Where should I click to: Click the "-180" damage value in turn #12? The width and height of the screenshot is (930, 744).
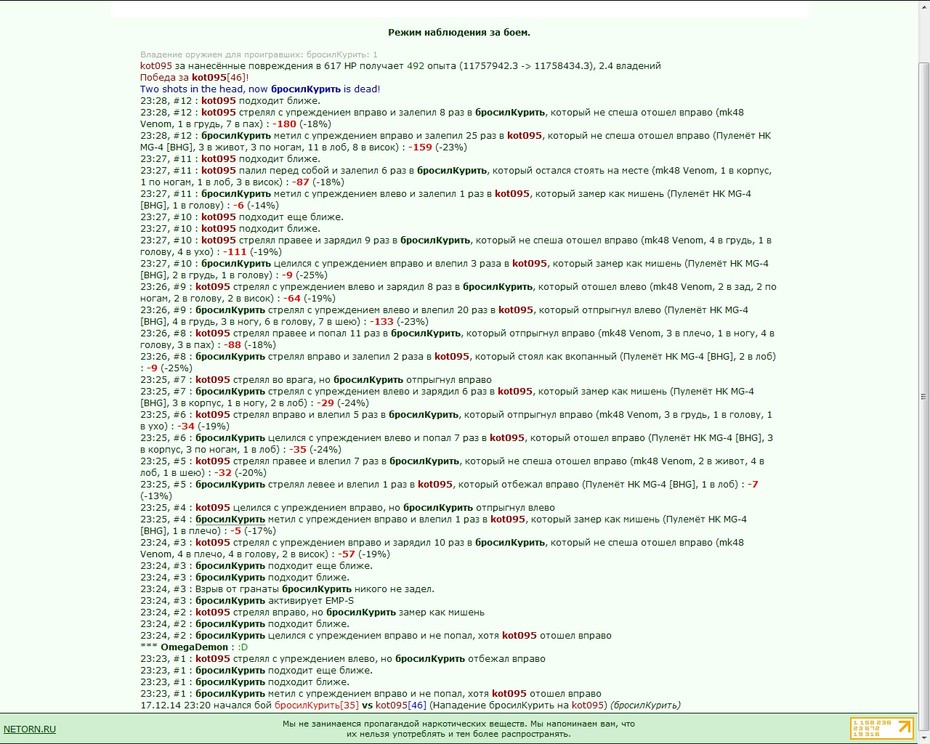285,124
